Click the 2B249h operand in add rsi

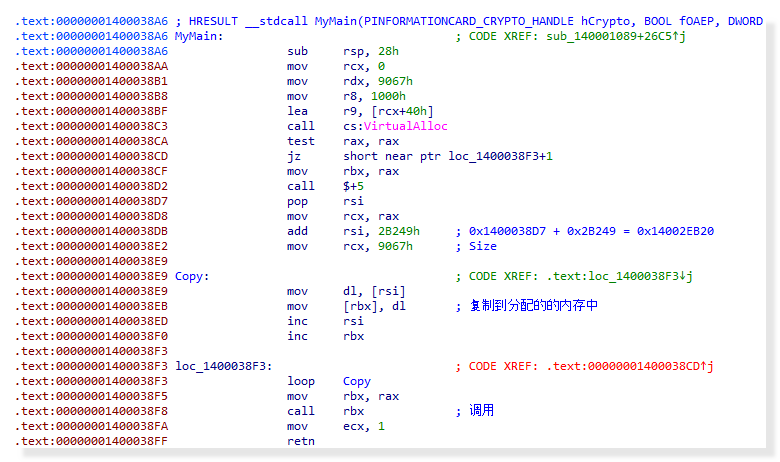[x=392, y=231]
